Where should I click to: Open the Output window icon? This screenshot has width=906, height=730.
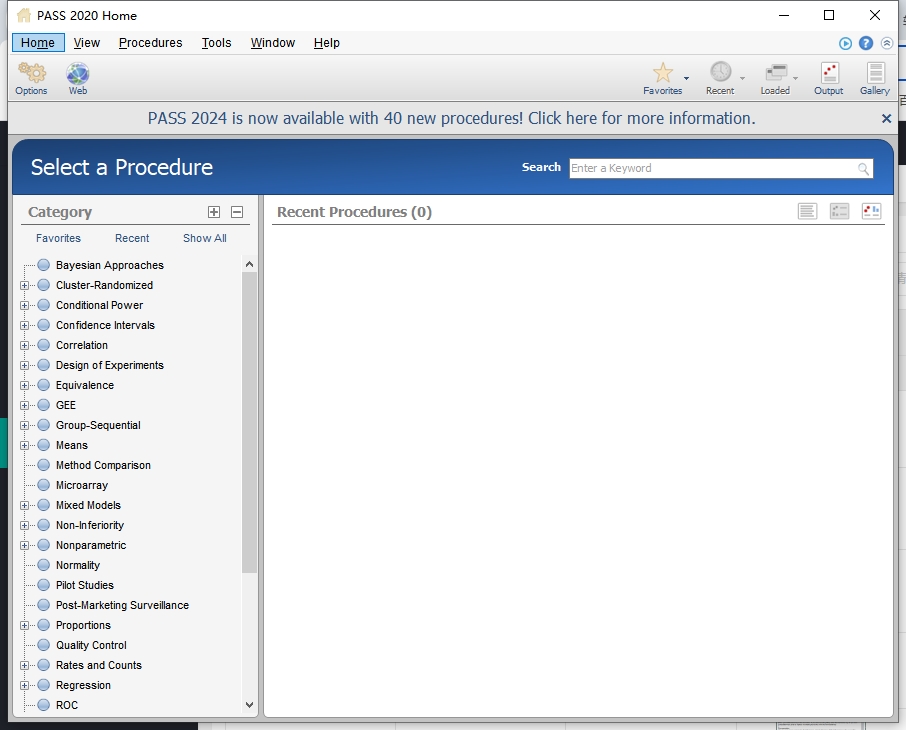coord(829,73)
